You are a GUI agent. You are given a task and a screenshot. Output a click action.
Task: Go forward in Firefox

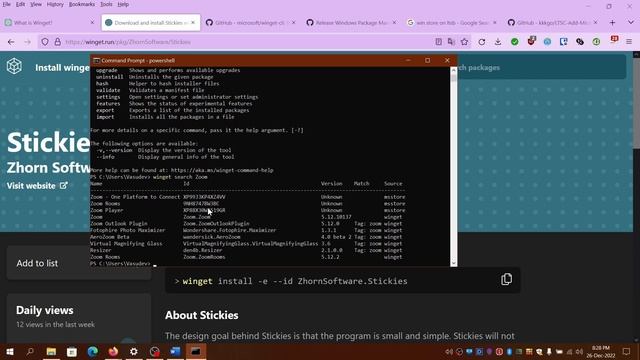[x=27, y=42]
